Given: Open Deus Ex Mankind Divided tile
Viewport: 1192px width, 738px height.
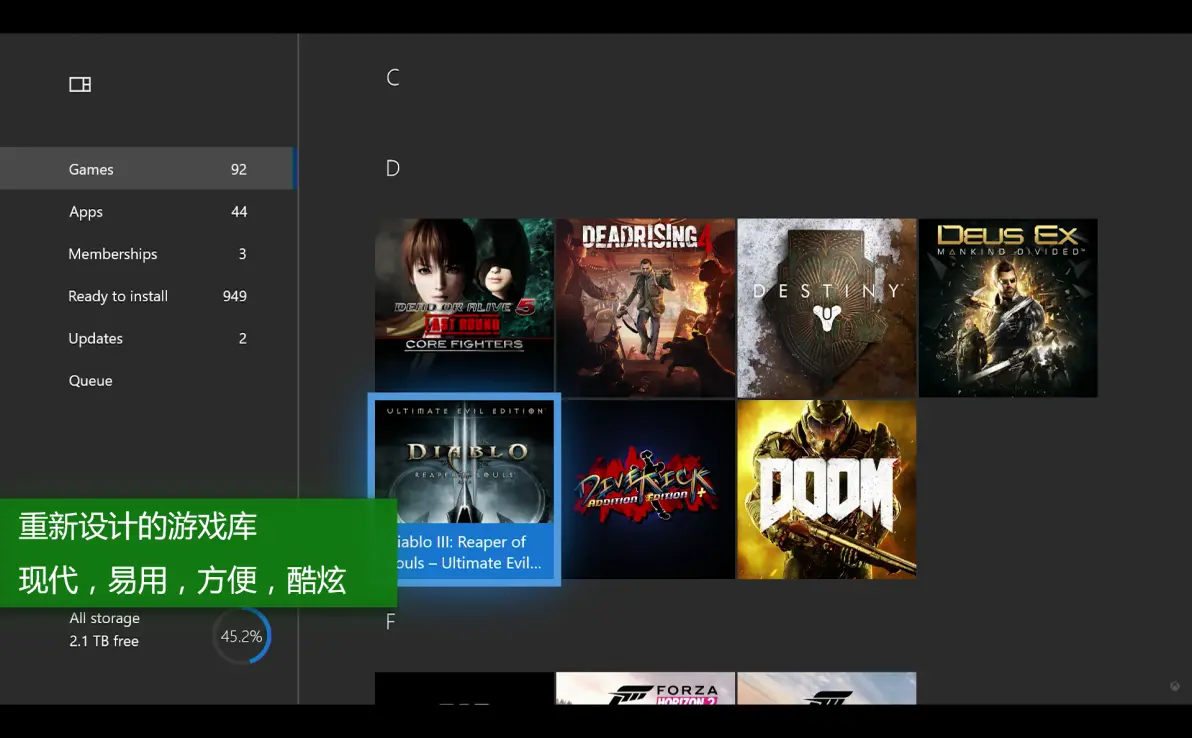Looking at the screenshot, I should coord(1008,308).
